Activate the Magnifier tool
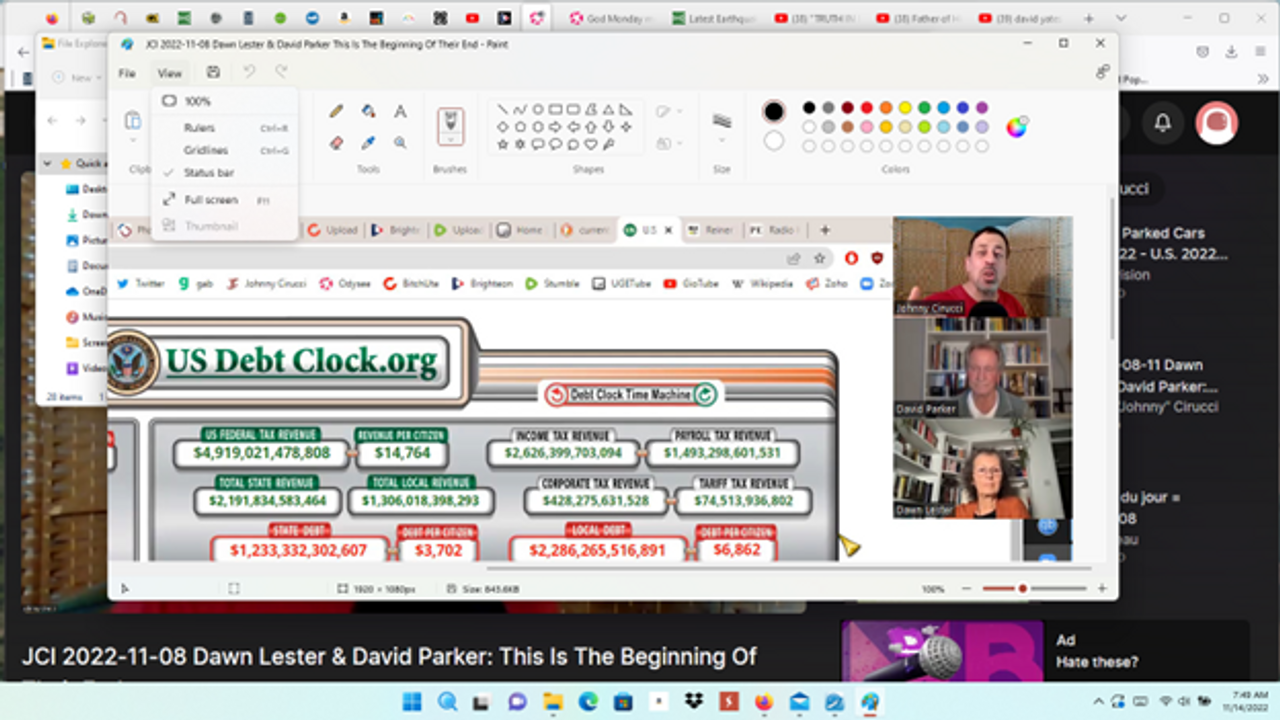The image size is (1280, 720). 400,143
